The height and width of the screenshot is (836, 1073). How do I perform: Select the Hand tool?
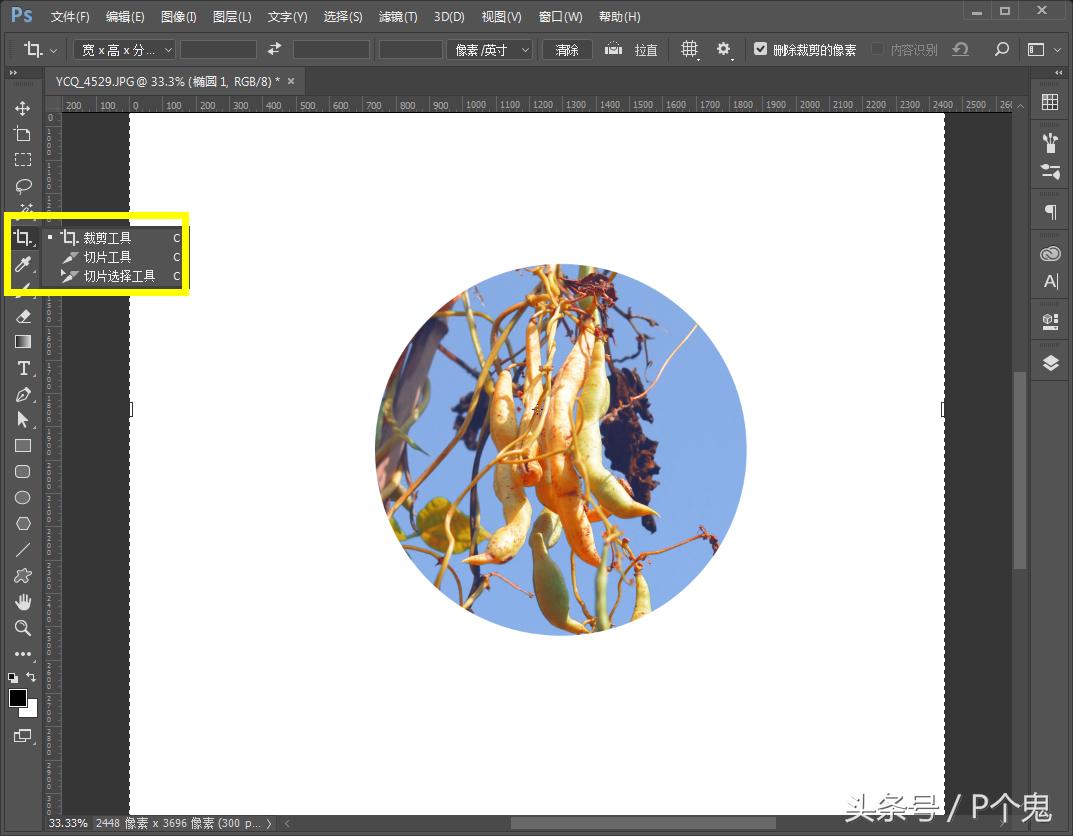(22, 601)
